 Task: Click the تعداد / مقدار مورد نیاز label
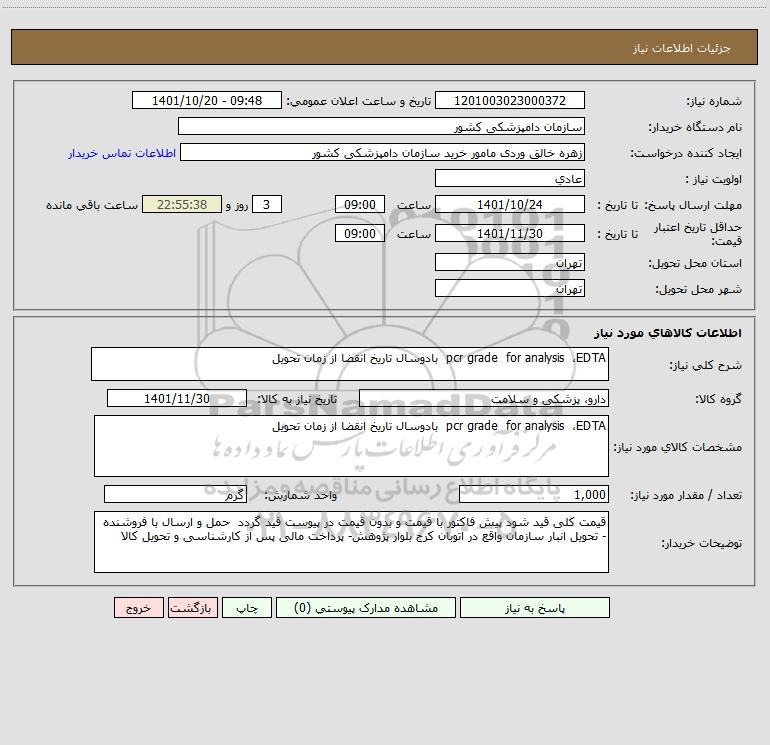tap(686, 496)
